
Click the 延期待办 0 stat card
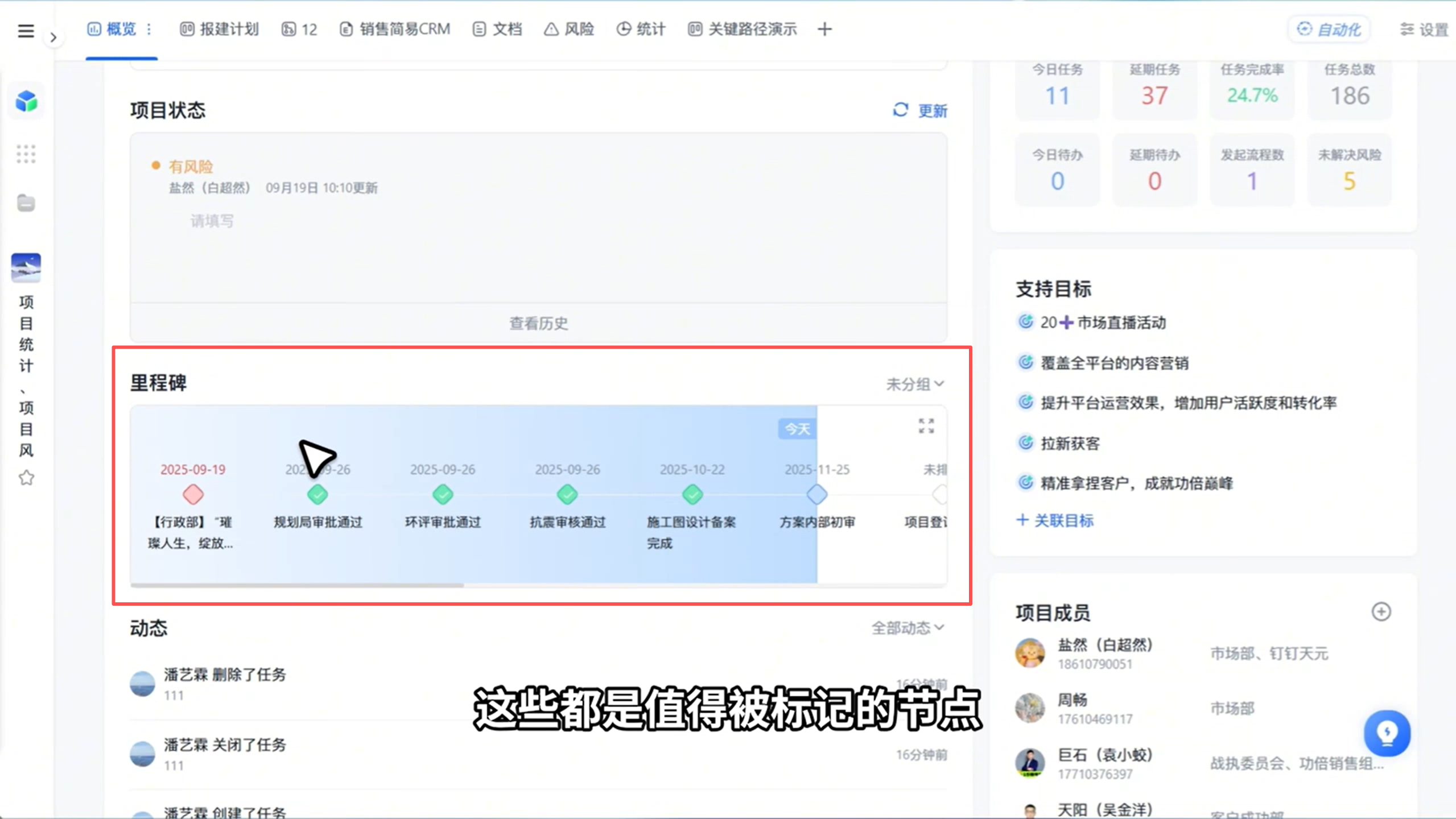1154,169
